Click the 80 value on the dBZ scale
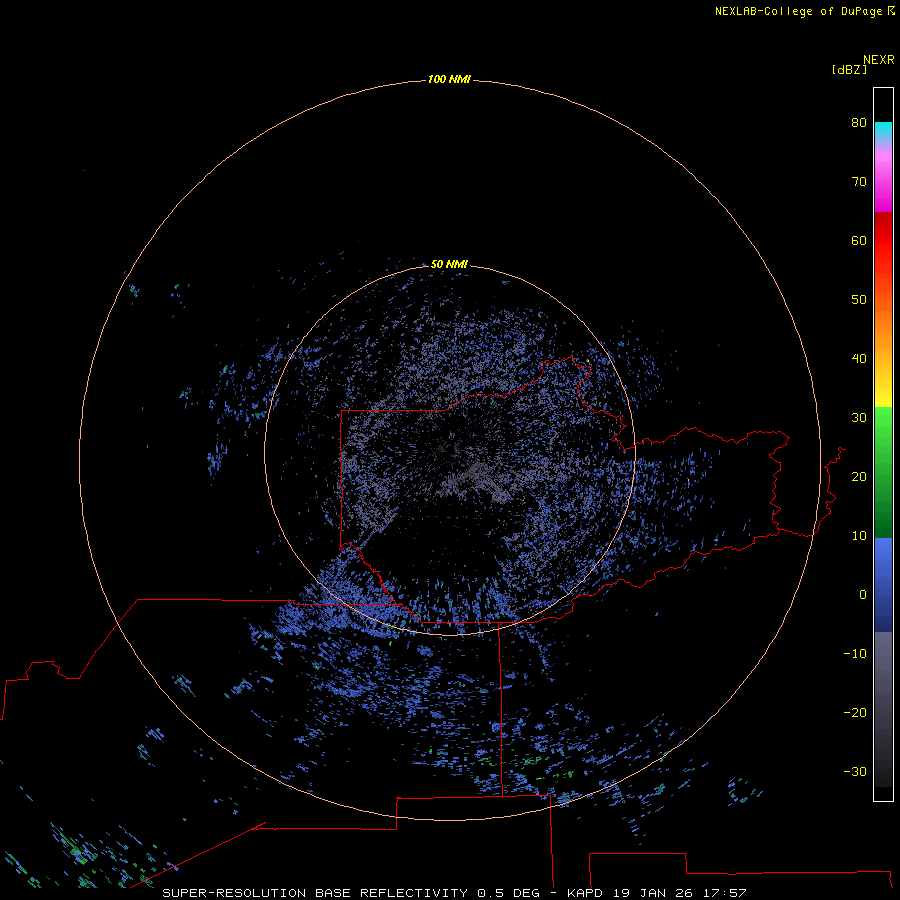This screenshot has height=900, width=900. (859, 122)
